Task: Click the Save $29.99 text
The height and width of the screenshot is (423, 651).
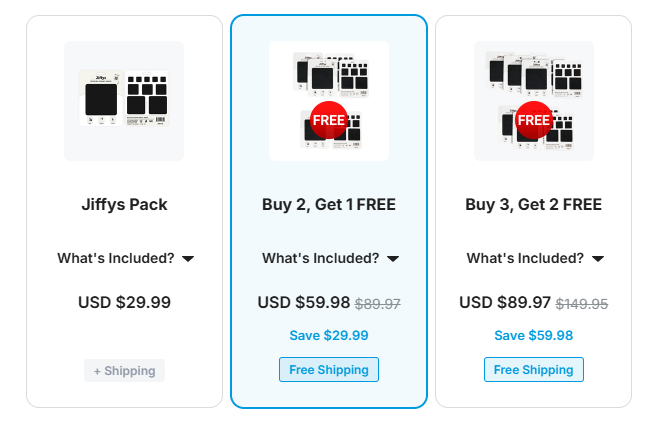Action: click(x=329, y=335)
